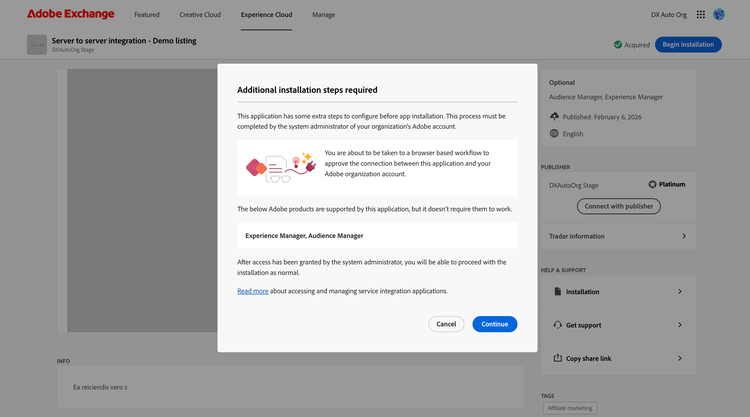Click the Adobe Exchange logo

(x=71, y=14)
